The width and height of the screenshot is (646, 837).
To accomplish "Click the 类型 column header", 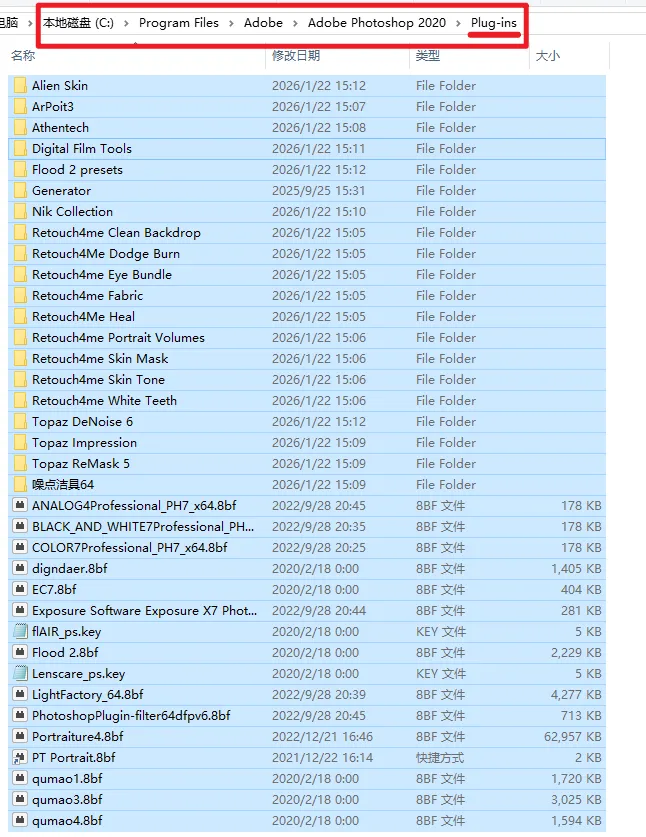I will 427,56.
